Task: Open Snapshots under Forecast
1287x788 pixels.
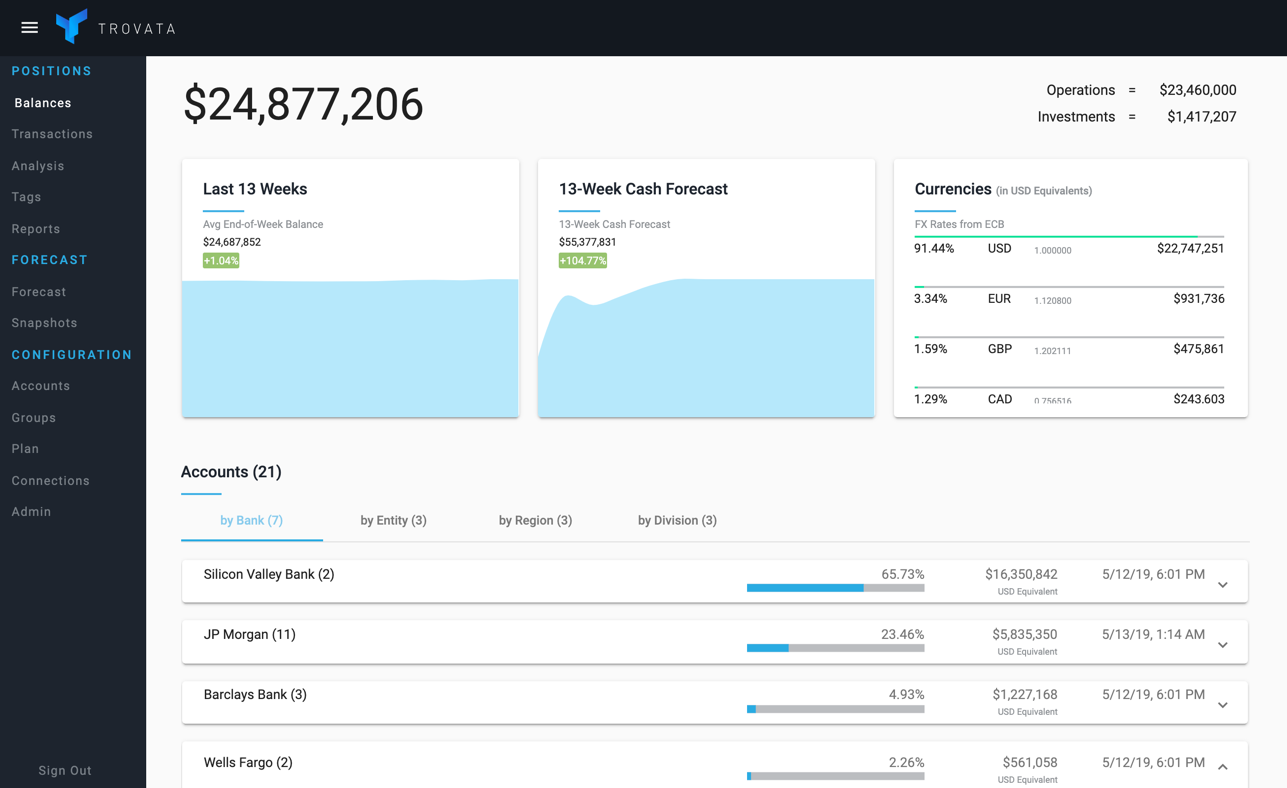Action: [44, 323]
